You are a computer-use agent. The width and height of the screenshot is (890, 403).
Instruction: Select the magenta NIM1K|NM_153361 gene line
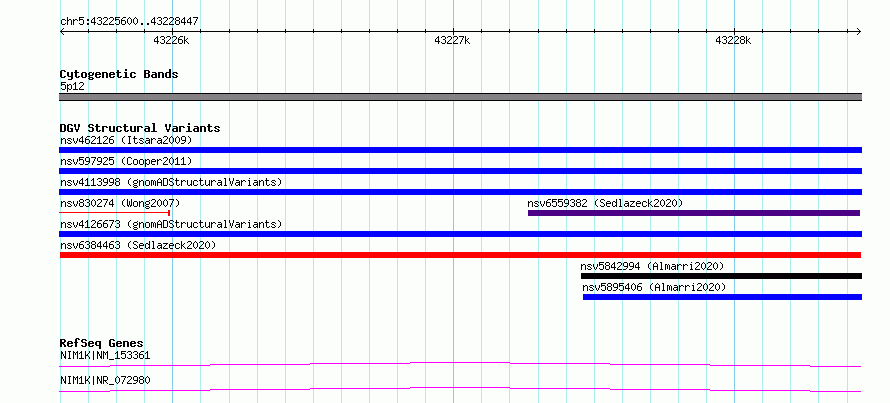point(460,364)
